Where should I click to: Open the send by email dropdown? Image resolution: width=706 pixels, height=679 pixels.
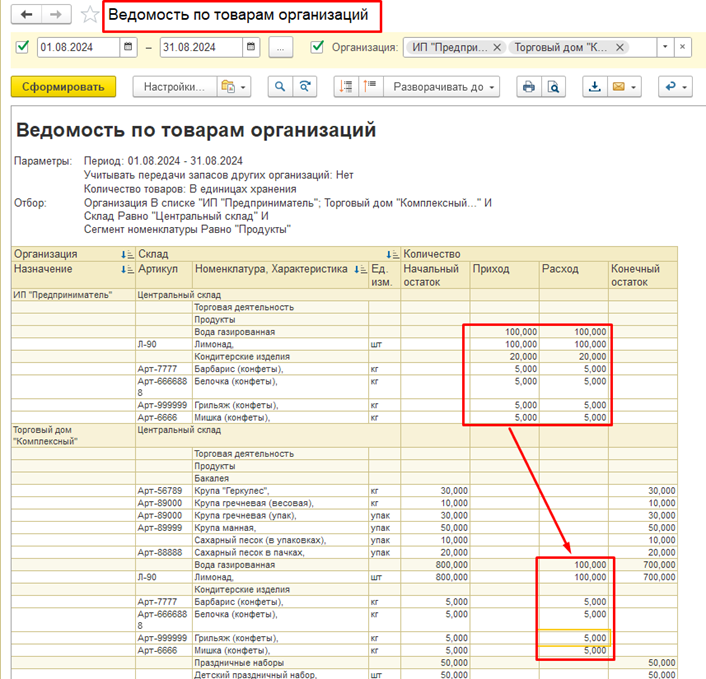[625, 86]
